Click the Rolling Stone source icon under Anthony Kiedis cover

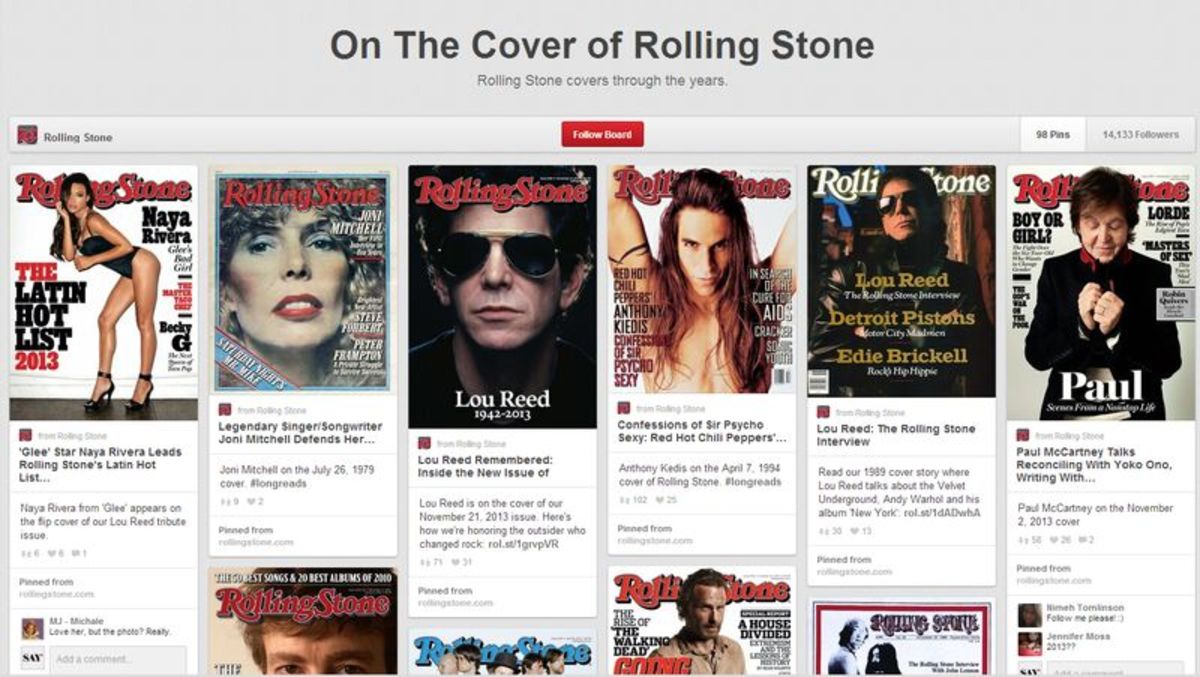(623, 408)
